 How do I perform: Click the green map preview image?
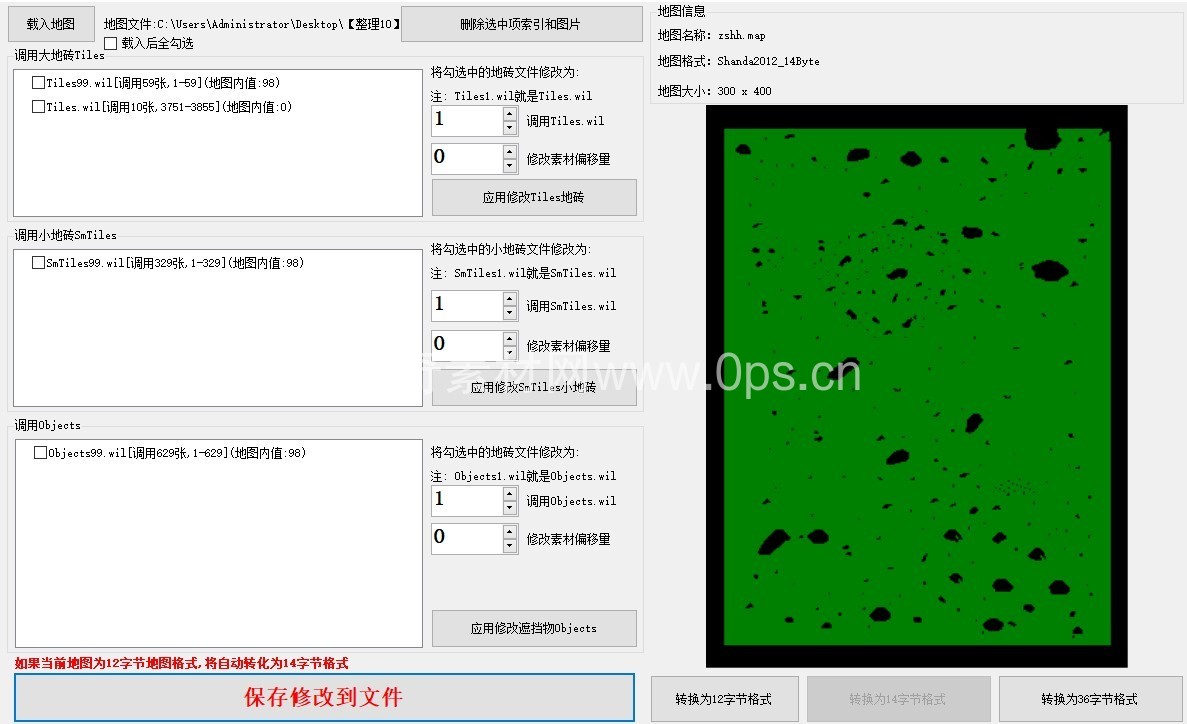coord(916,385)
